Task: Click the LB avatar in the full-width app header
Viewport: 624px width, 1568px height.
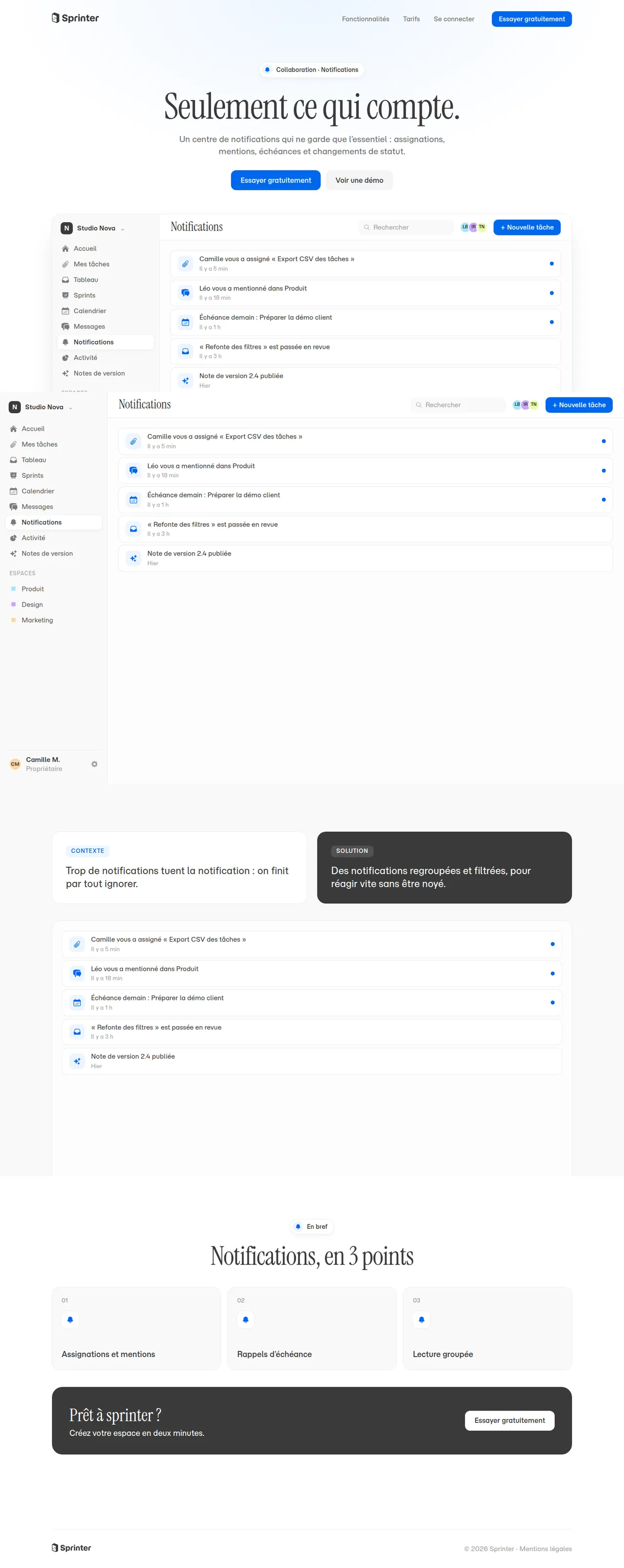Action: coord(517,404)
